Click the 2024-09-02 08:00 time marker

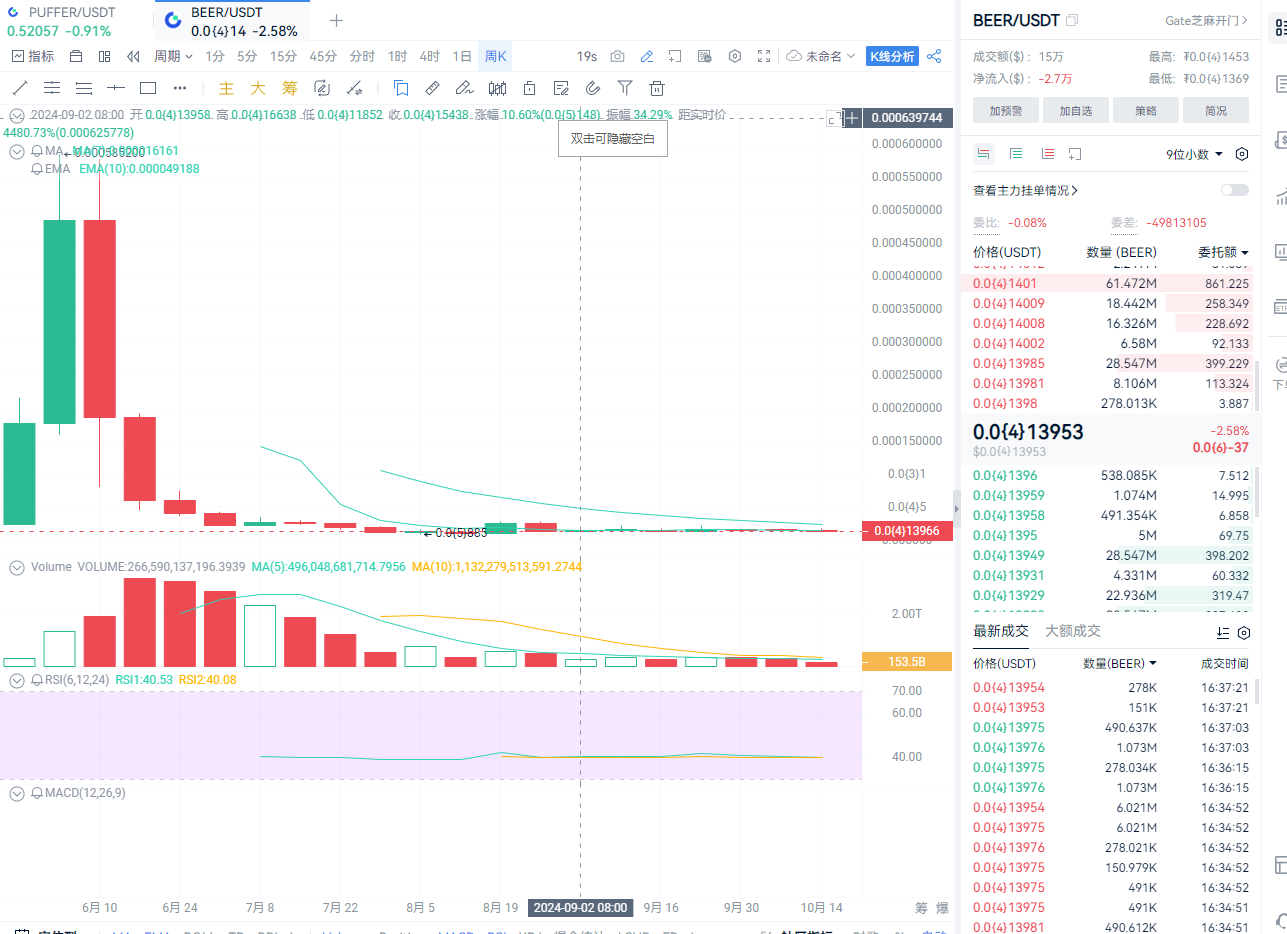(x=581, y=907)
